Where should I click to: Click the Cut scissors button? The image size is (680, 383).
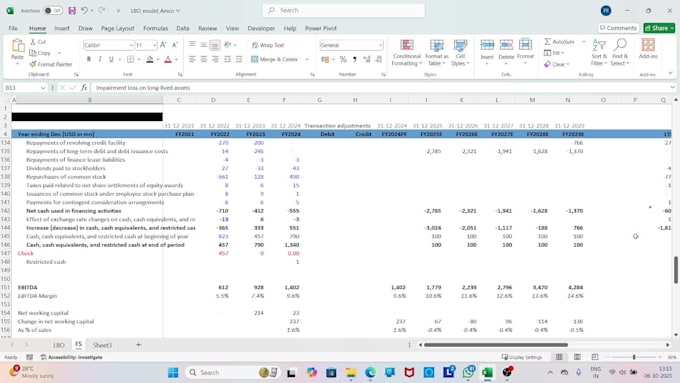click(x=38, y=42)
